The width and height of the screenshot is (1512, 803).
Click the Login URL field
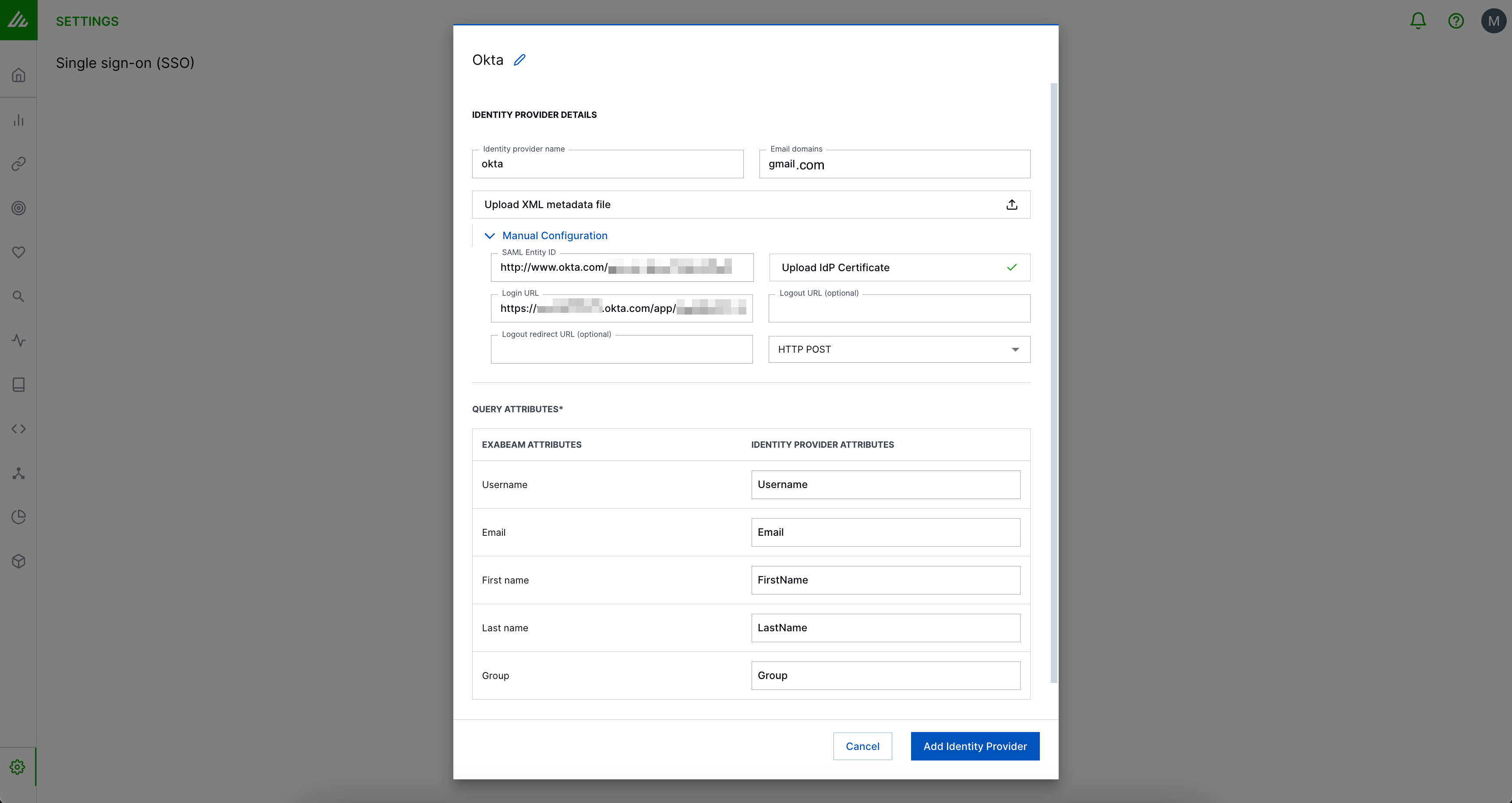(x=622, y=308)
